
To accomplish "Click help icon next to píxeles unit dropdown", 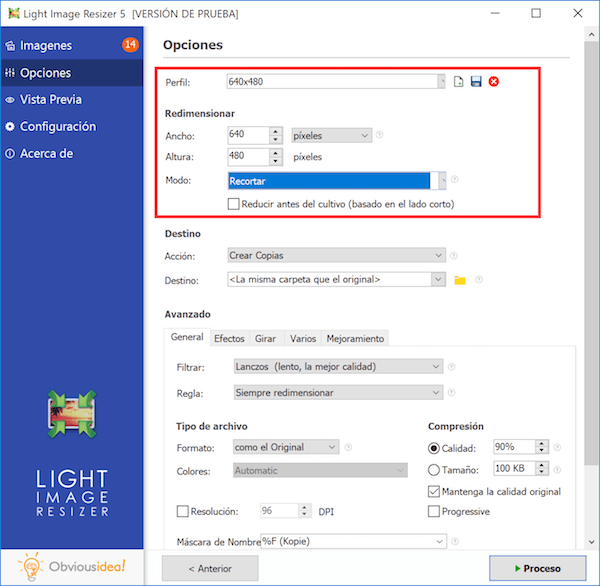I will [379, 135].
